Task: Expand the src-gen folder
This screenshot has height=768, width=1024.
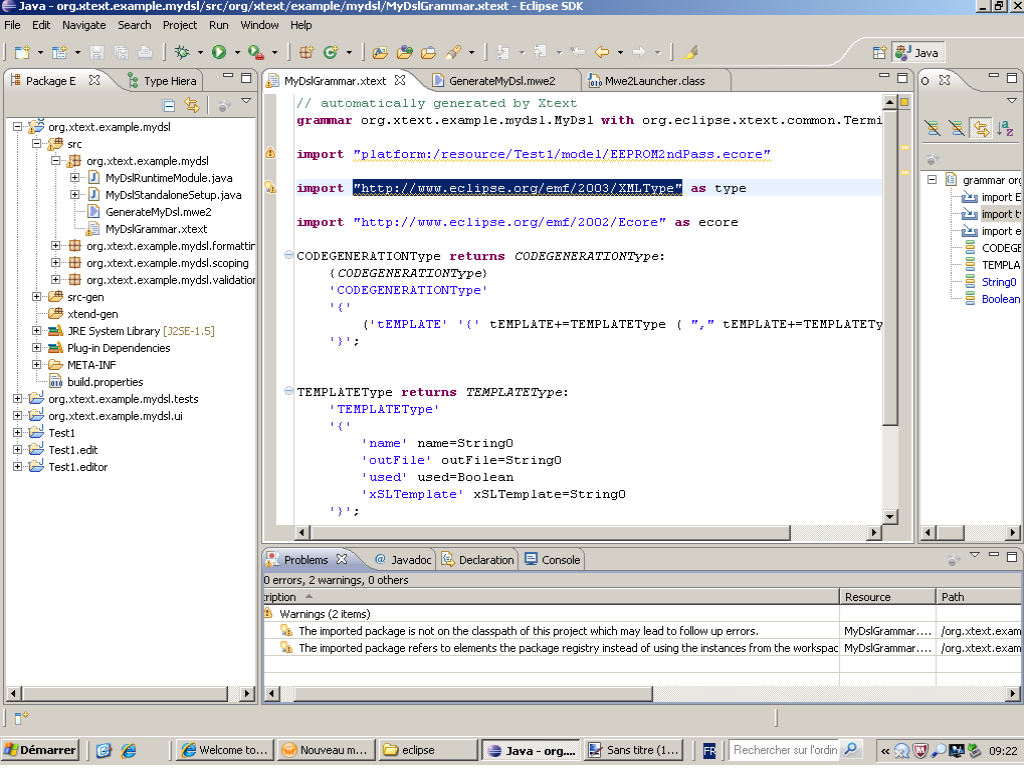Action: coord(37,296)
